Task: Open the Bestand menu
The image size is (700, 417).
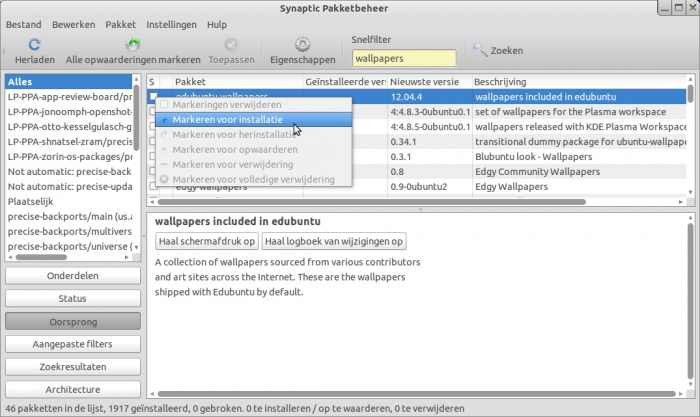Action: coord(24,25)
